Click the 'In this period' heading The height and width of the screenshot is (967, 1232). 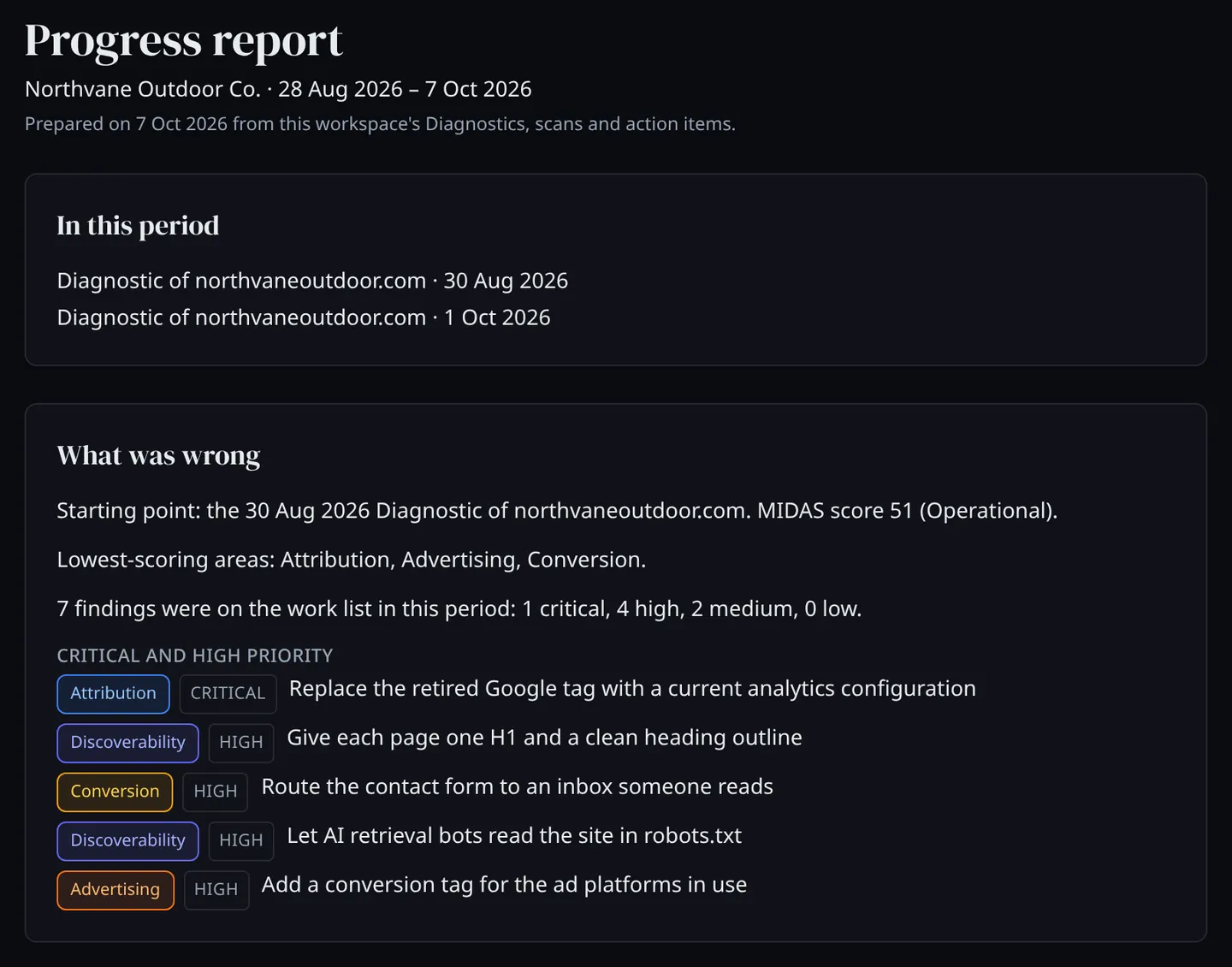coord(138,225)
